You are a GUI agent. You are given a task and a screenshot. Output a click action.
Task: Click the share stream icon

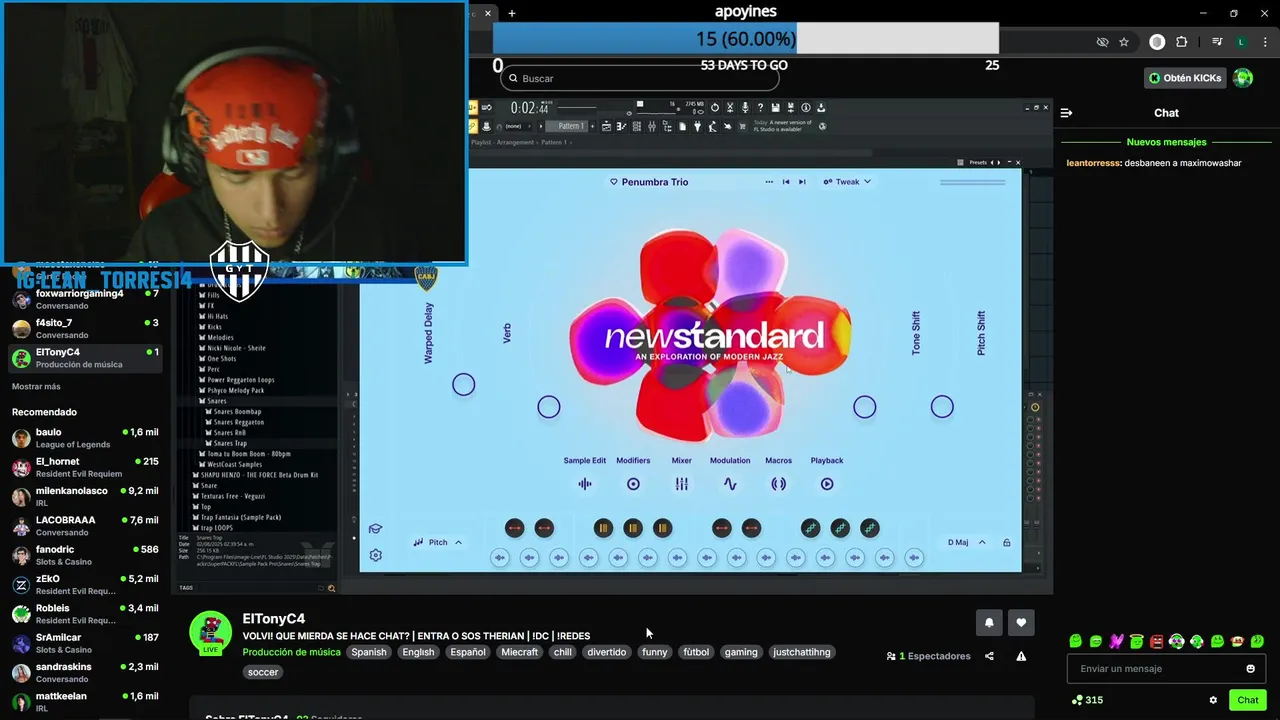[989, 656]
